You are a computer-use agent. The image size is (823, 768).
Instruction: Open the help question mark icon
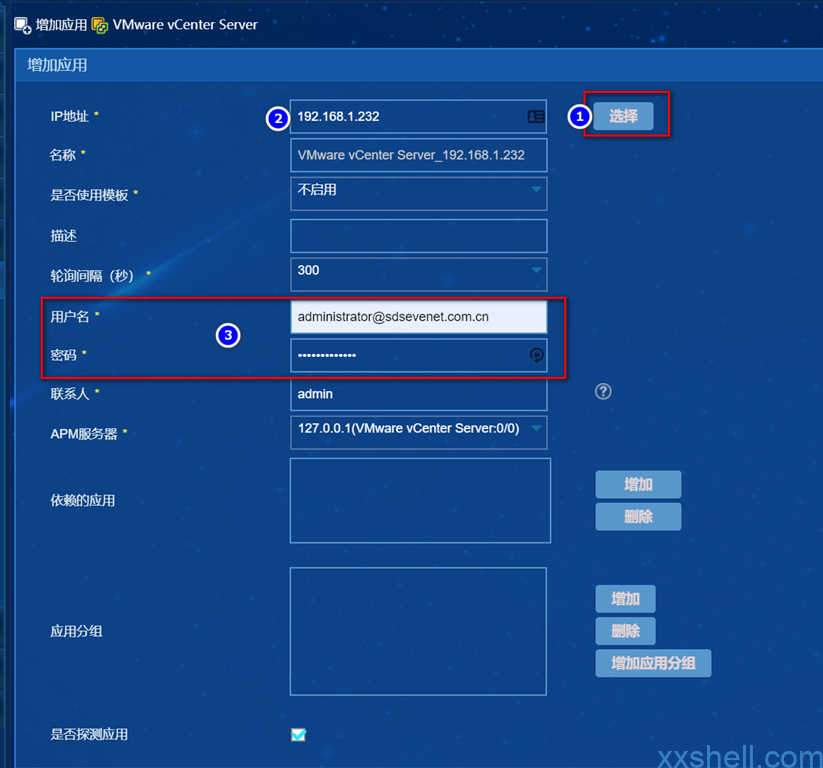[x=603, y=392]
